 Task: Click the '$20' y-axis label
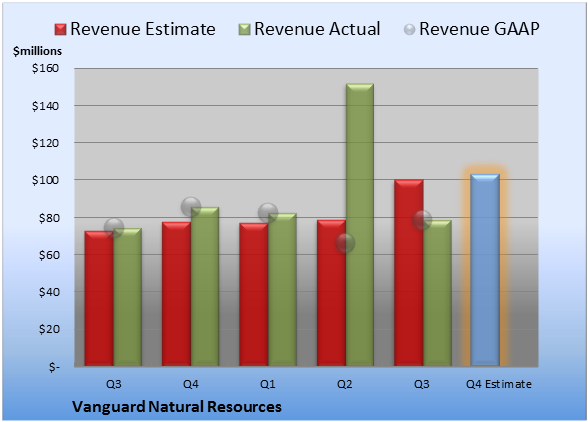tap(49, 329)
